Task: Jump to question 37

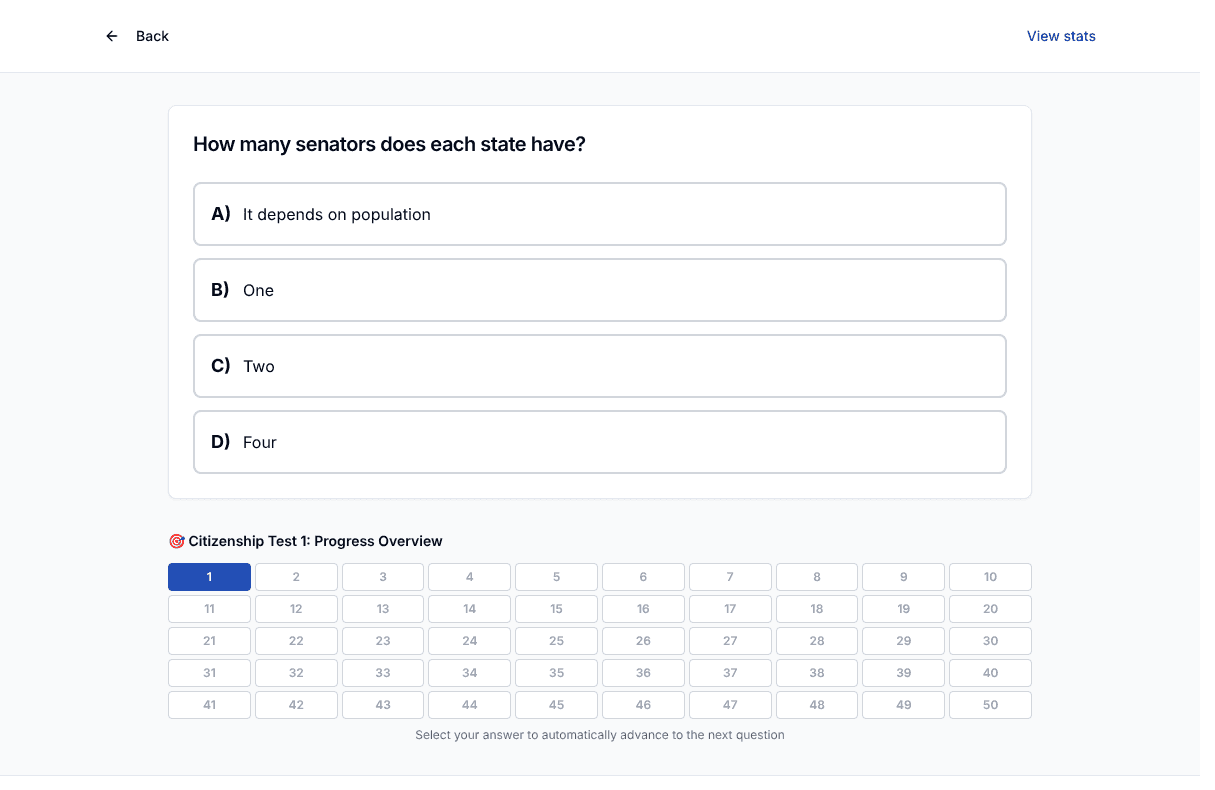Action: point(730,673)
